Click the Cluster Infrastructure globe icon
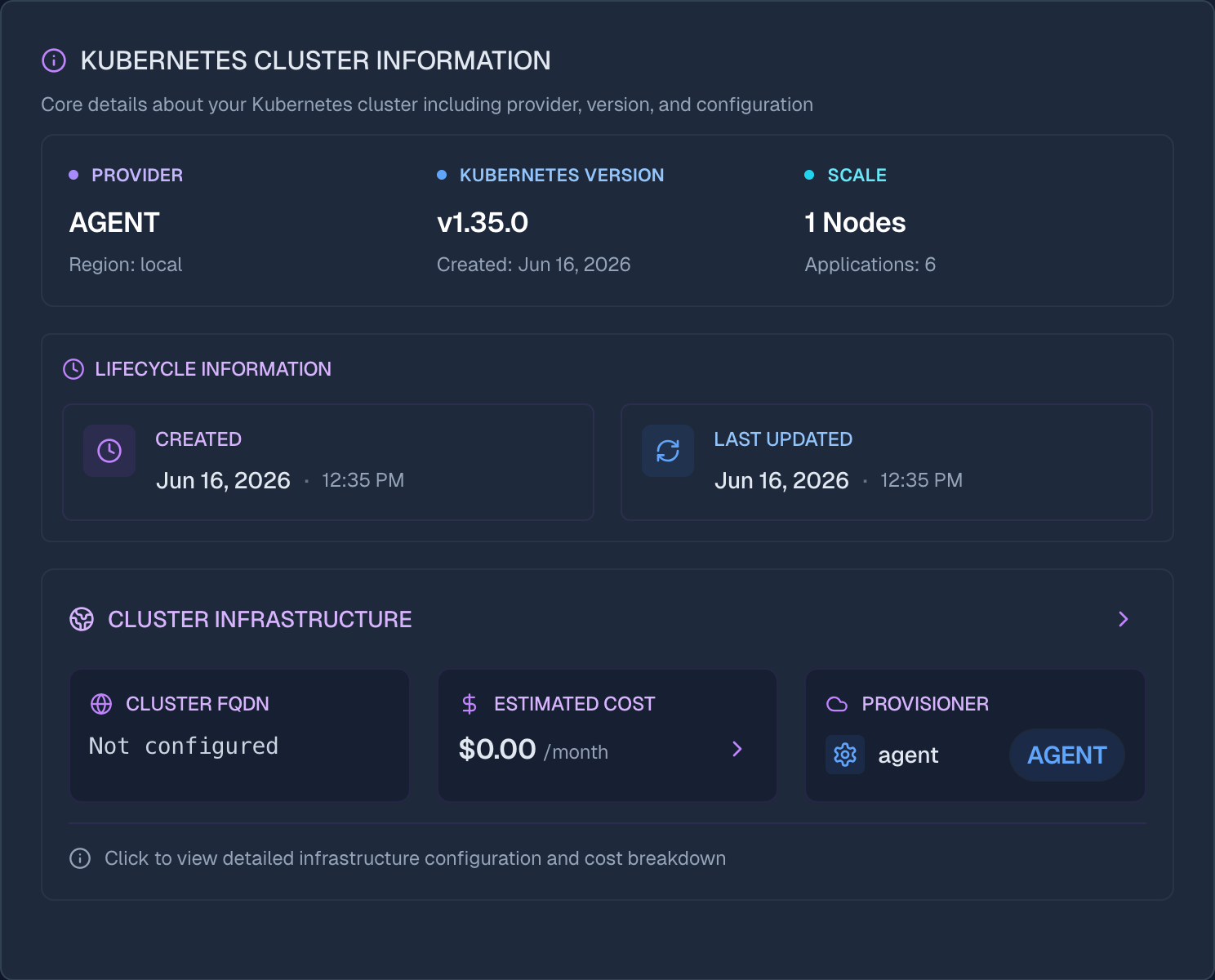 coord(82,619)
